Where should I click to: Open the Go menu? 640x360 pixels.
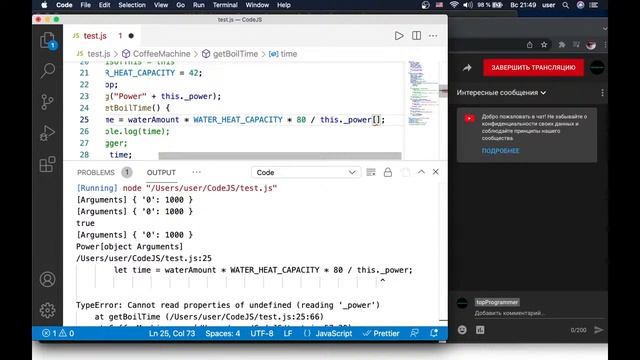coord(180,5)
